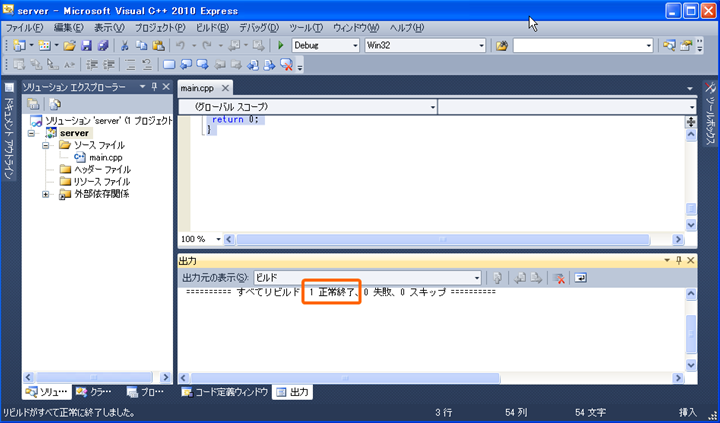Screen dimensions: 720x423
Task: Open Solution Explorer window position dropdown arrow
Action: [142, 87]
